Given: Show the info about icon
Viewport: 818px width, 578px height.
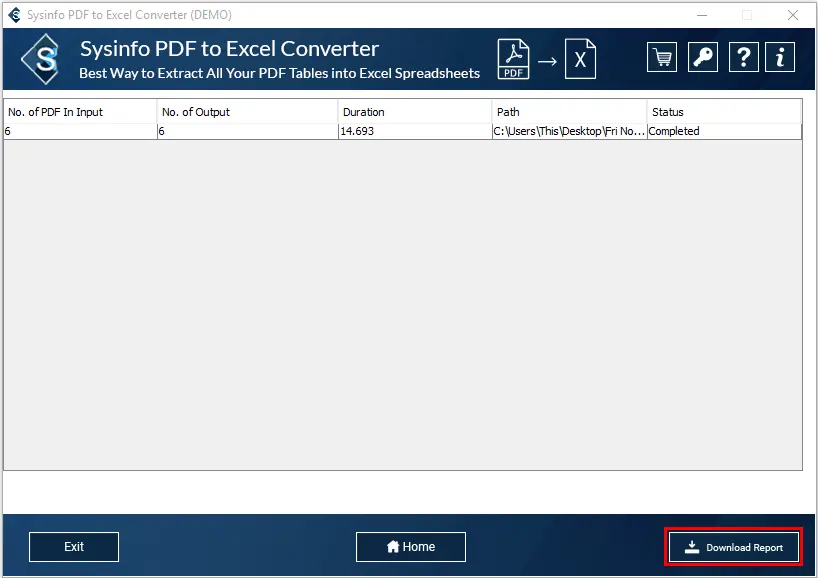Looking at the screenshot, I should (780, 57).
